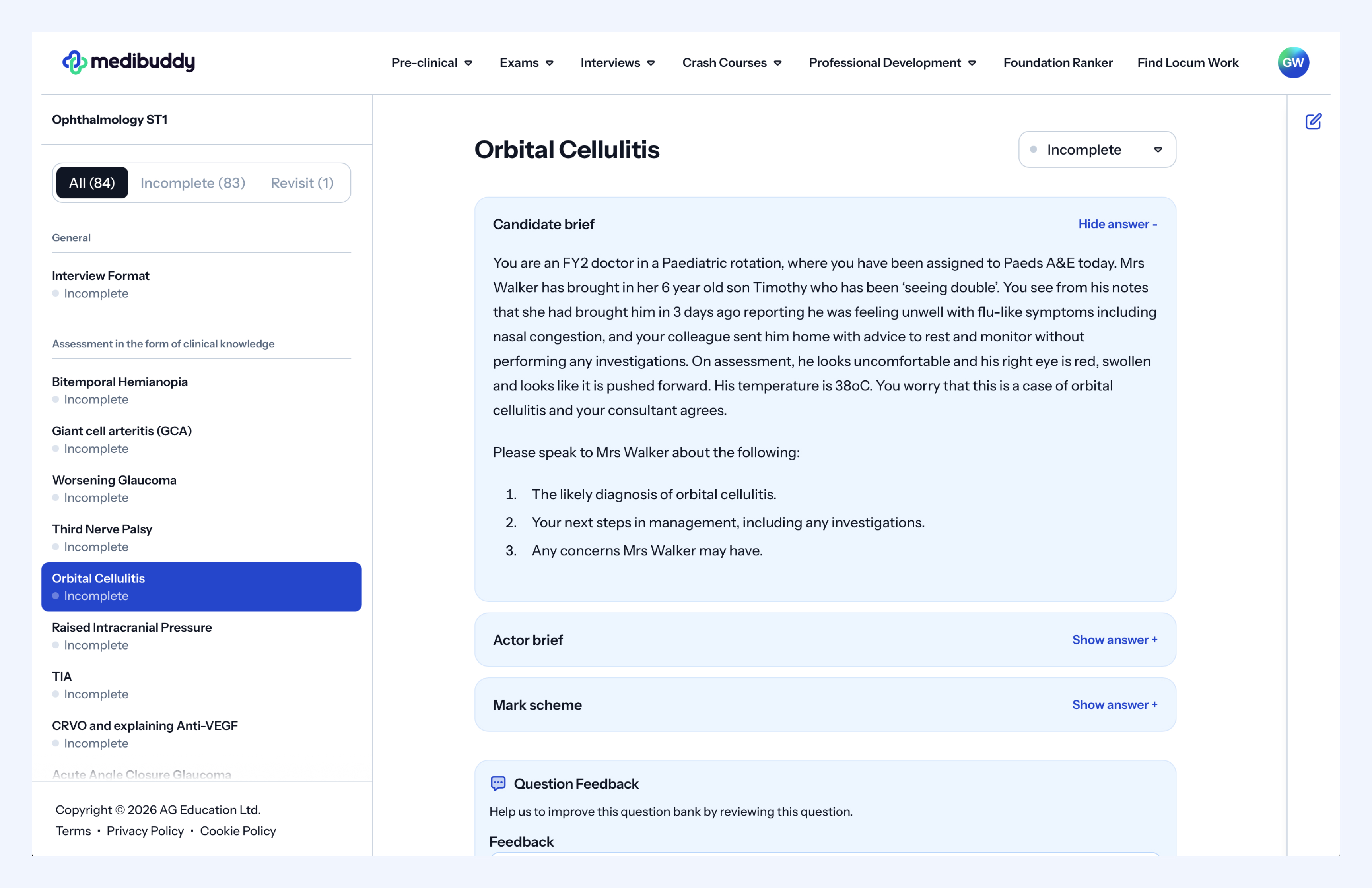The width and height of the screenshot is (1372, 888).
Task: Click the medibuddy logo icon
Action: (x=74, y=62)
